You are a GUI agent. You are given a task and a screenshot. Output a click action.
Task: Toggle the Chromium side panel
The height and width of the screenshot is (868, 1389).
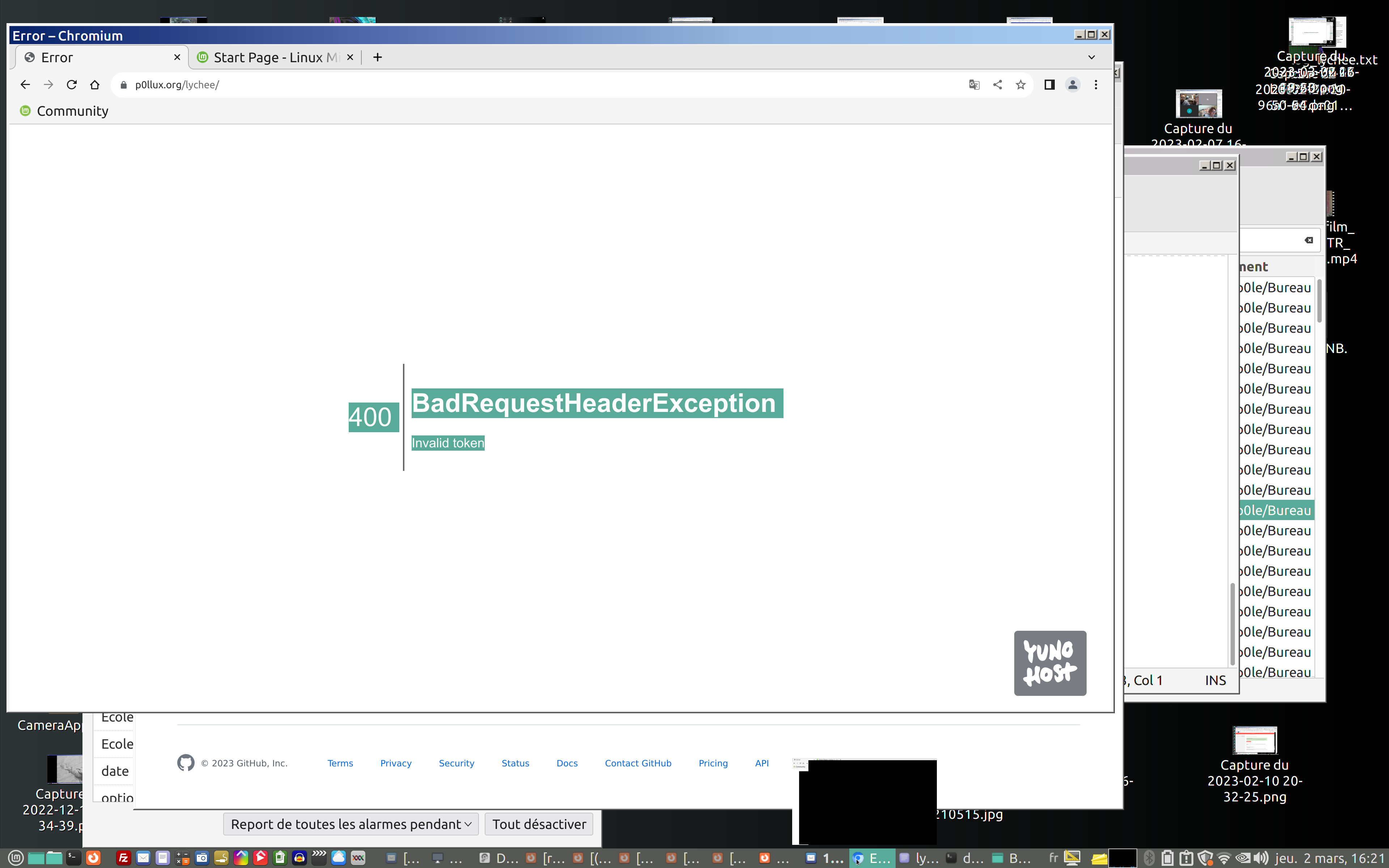point(1049,85)
